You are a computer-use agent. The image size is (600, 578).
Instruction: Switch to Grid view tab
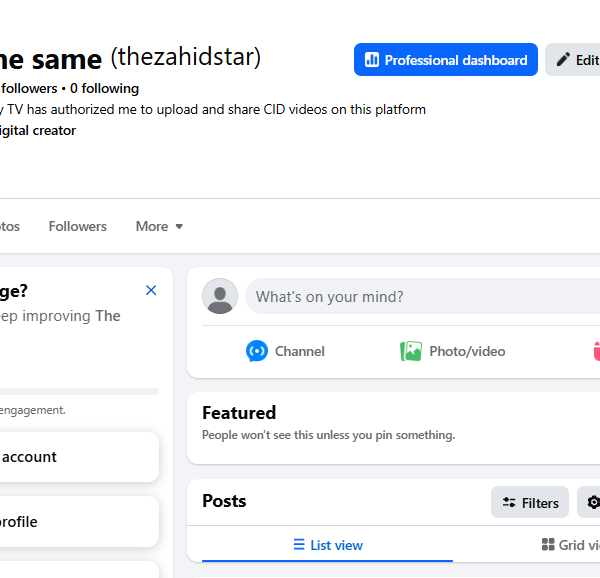pos(570,545)
